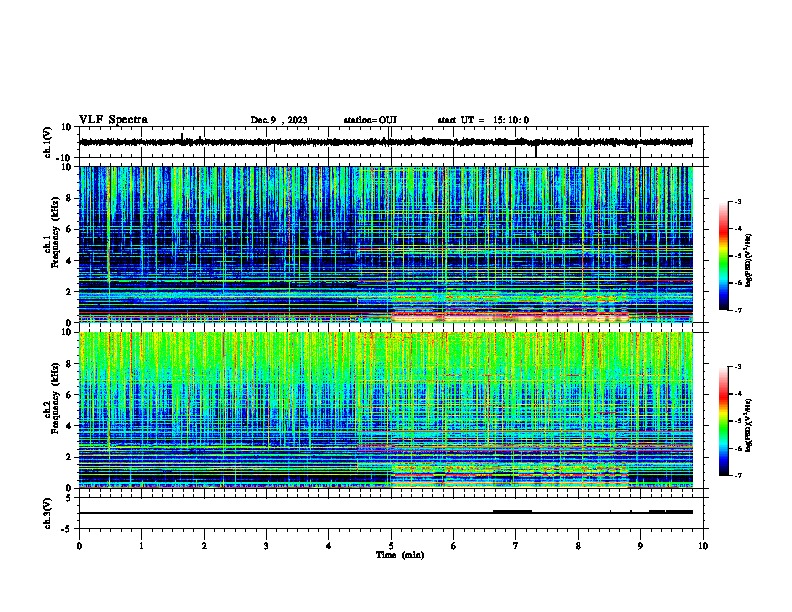Viewport: 792px width, 612px height.
Task: Click the ch.1 Frequency (kHz) axis label
Action: (51, 232)
